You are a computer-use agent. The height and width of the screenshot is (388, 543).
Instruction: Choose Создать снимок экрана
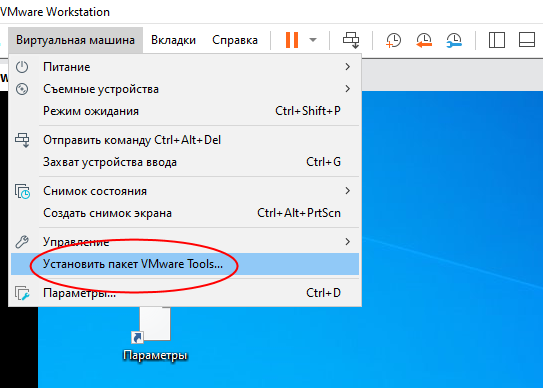click(185, 213)
